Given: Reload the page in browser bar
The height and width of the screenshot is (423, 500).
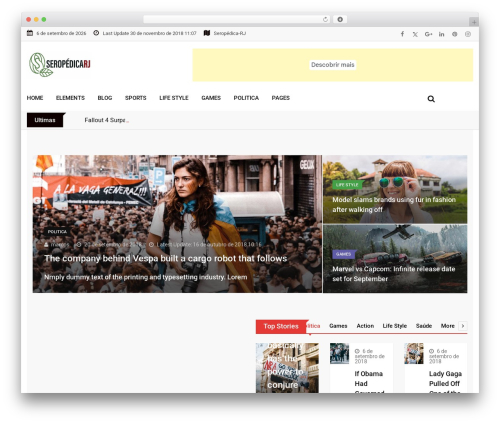Looking at the screenshot, I should click(x=325, y=19).
